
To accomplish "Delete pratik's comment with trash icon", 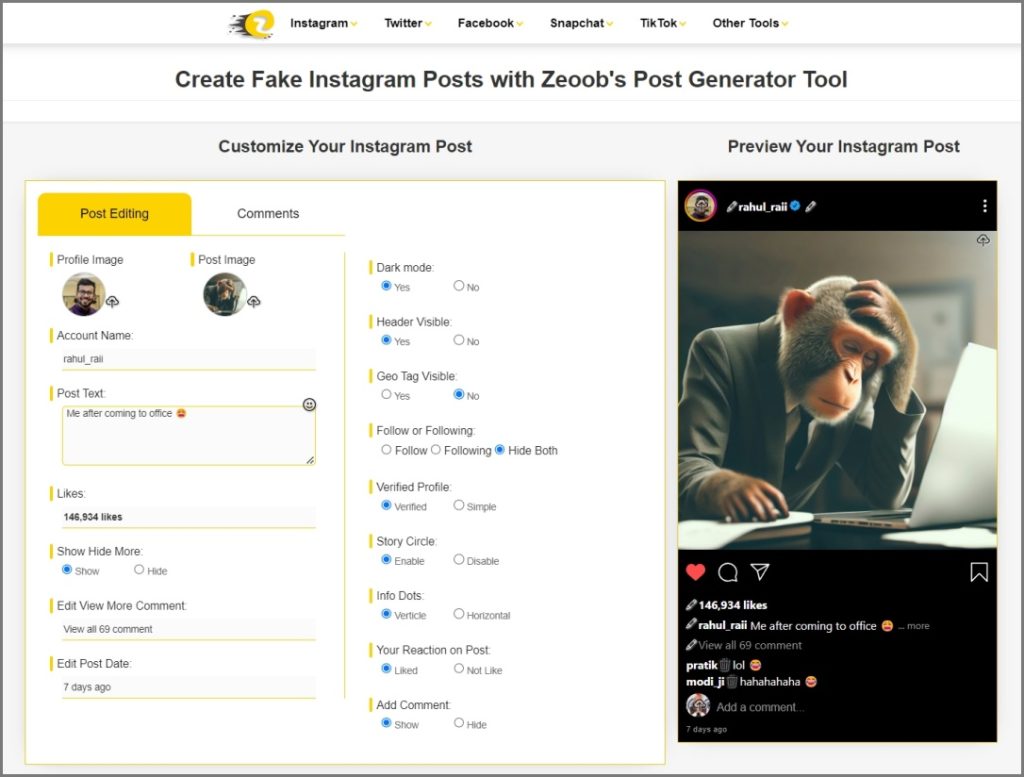I will click(724, 665).
